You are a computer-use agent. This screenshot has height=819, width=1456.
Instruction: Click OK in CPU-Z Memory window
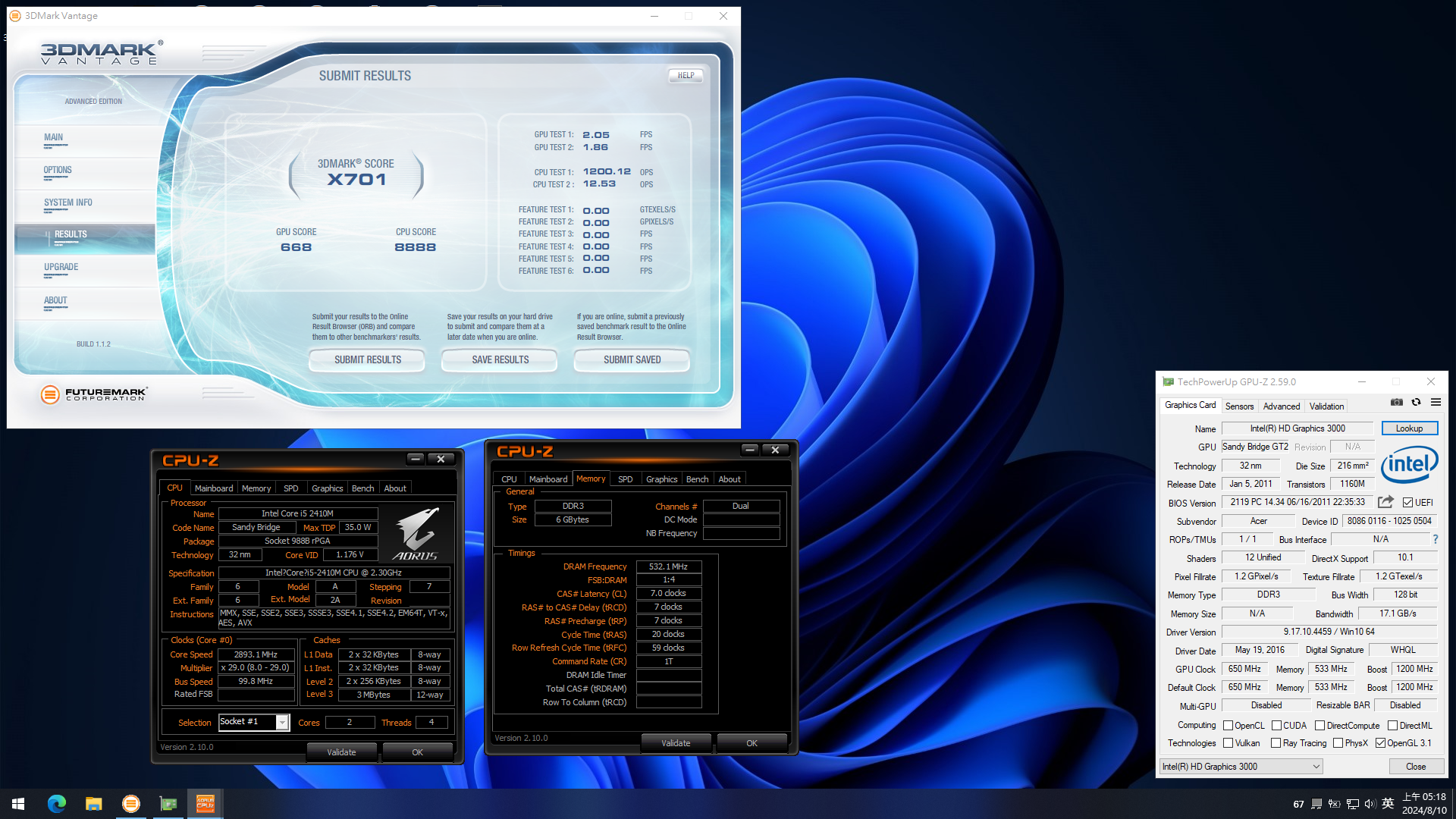tap(752, 743)
